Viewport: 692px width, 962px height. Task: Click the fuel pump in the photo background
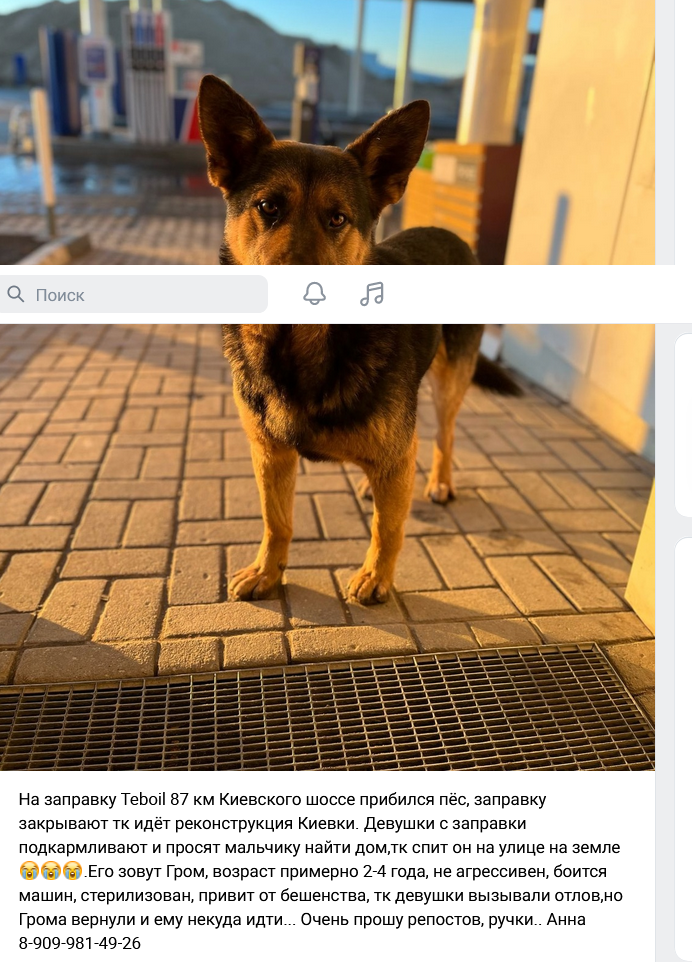point(147,74)
